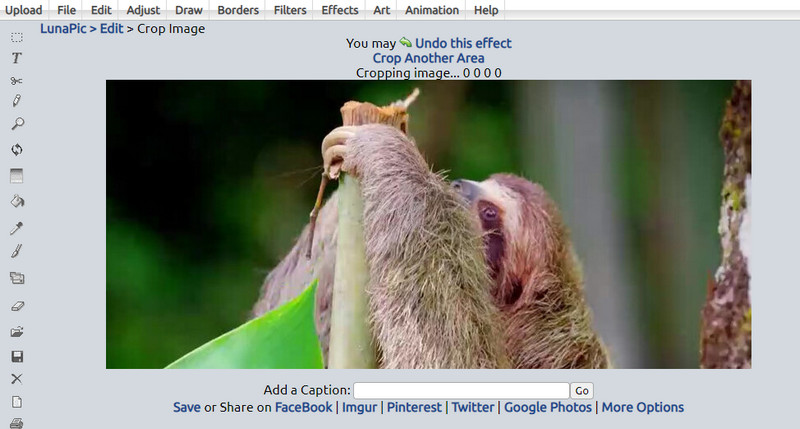800x429 pixels.
Task: Select the rectangular selection tool
Action: click(x=16, y=37)
